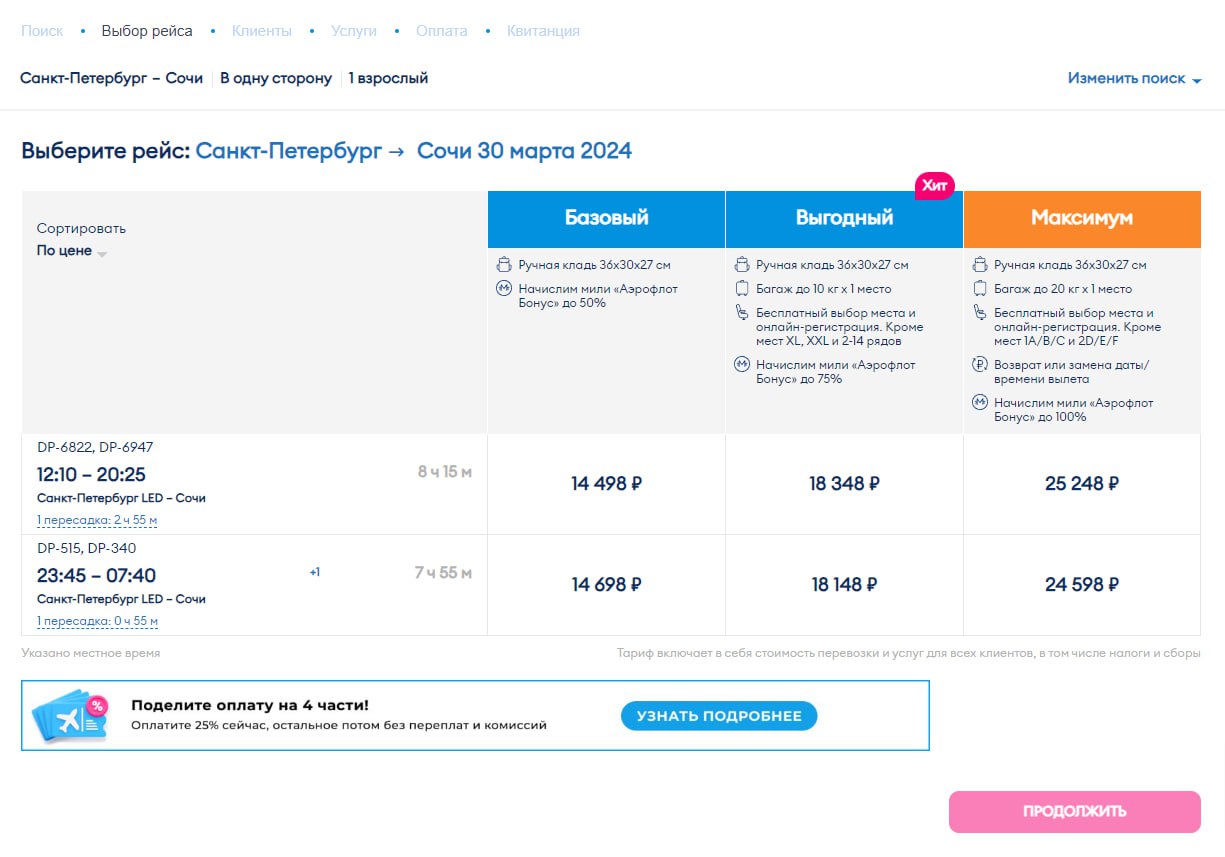Click the tickets icon in installment banner
Viewport: 1225px width, 857px height.
click(70, 716)
